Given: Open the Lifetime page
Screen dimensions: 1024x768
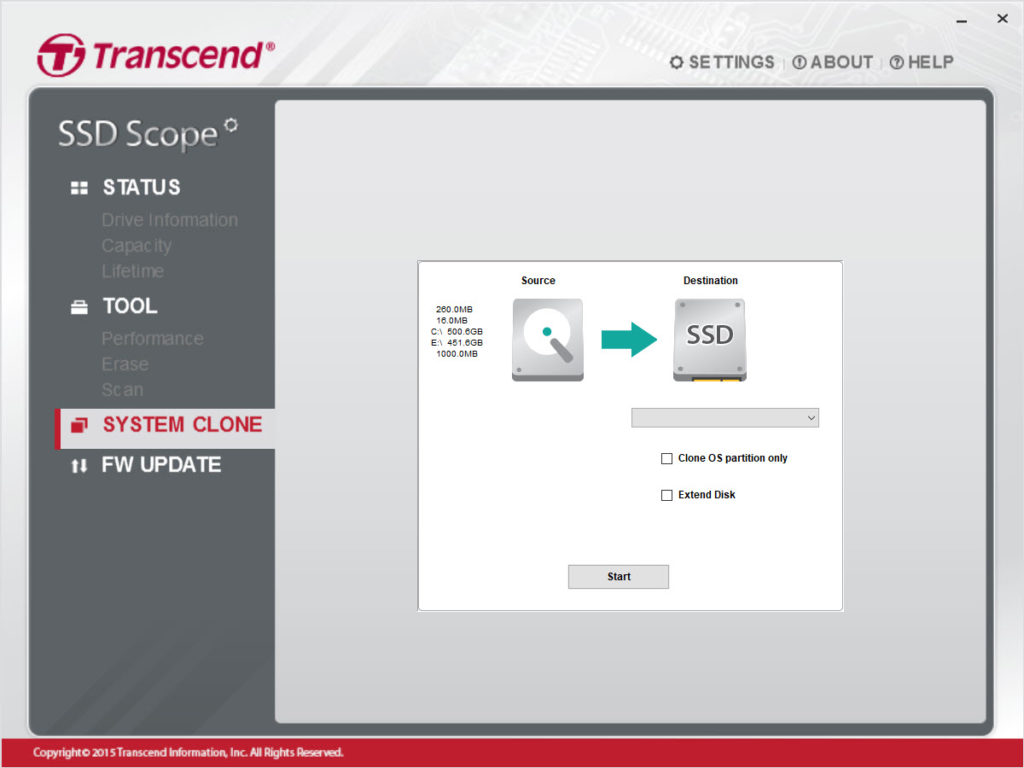Looking at the screenshot, I should [133, 271].
